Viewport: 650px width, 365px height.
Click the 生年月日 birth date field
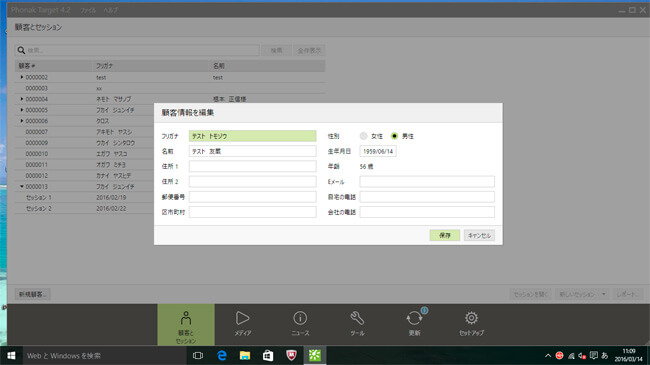[378, 151]
